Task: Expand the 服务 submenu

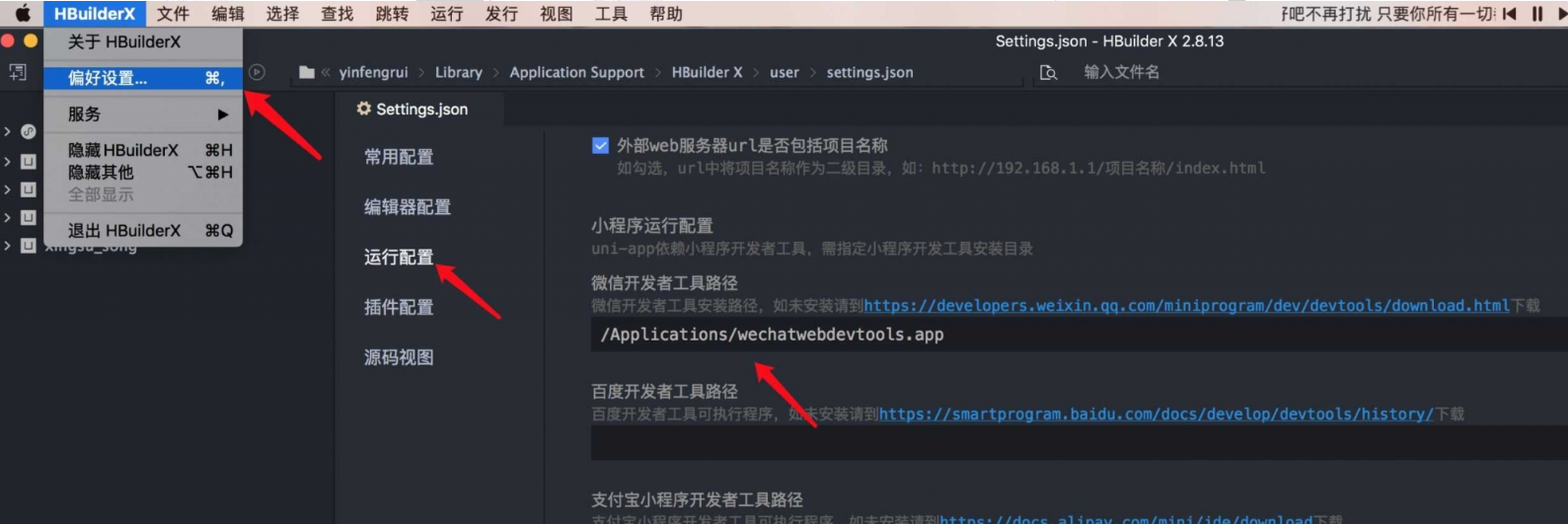Action: pos(143,114)
